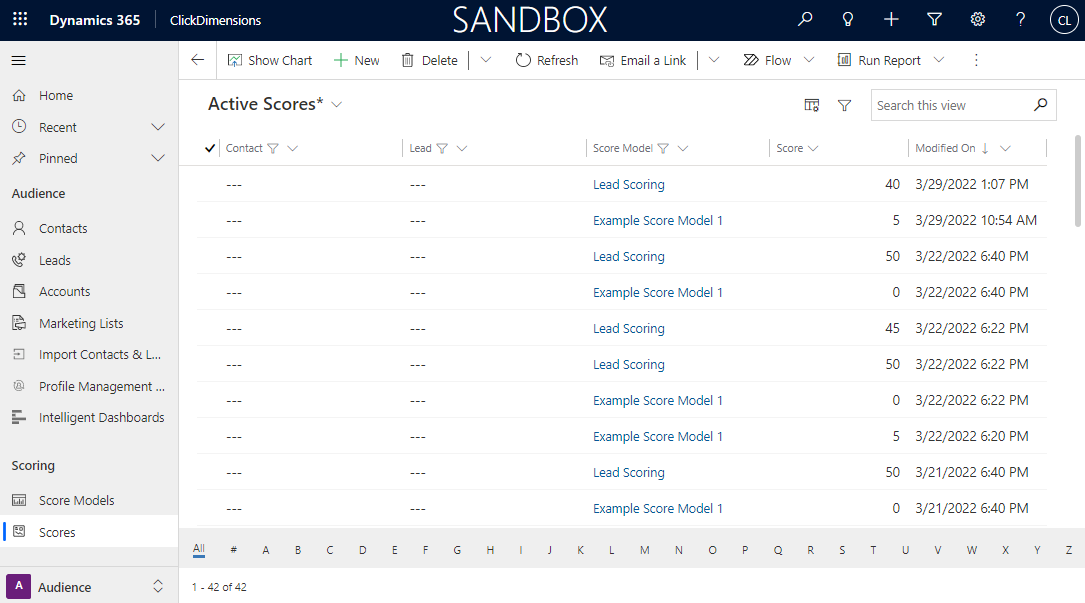The image size is (1085, 603).
Task: Open the assistant lightbulb icon
Action: click(x=848, y=19)
